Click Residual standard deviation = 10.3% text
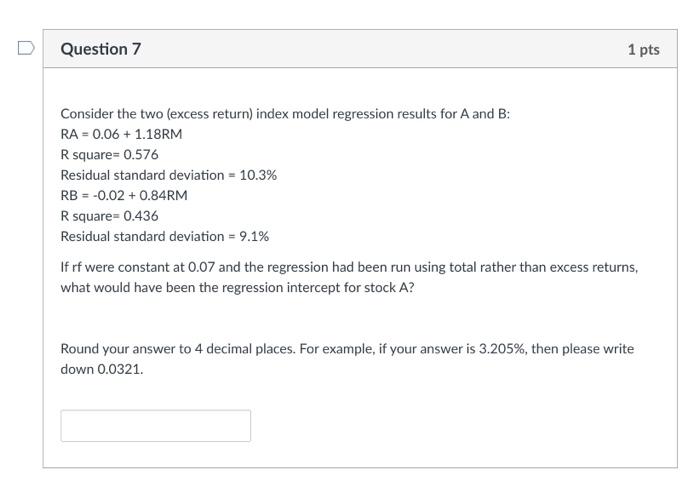Screen dimensions: 700x488 point(168,175)
